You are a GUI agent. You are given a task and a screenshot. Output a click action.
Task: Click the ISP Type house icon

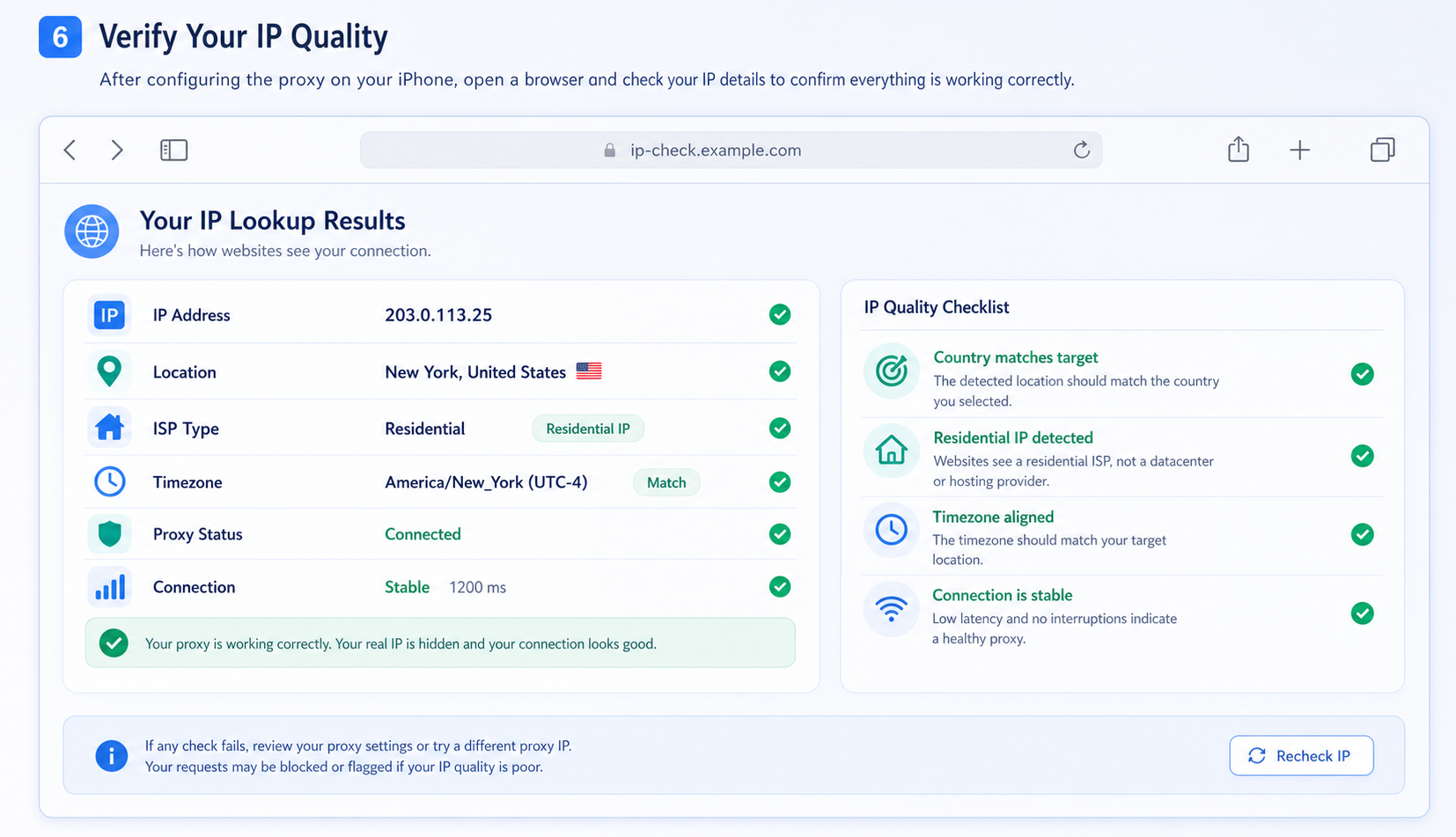[x=109, y=428]
